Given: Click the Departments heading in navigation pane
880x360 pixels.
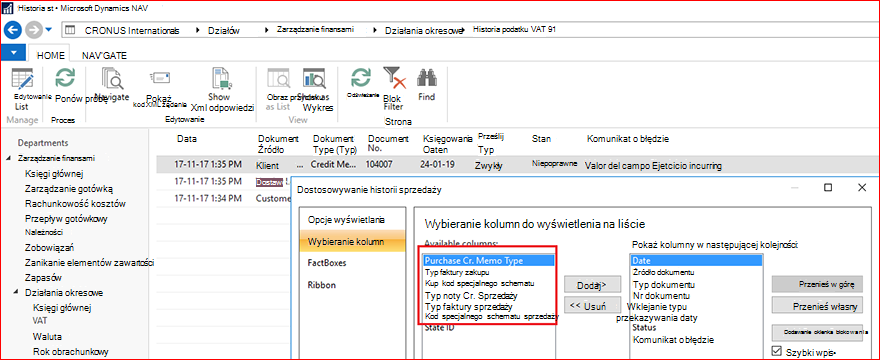Looking at the screenshot, I should click(x=43, y=143).
